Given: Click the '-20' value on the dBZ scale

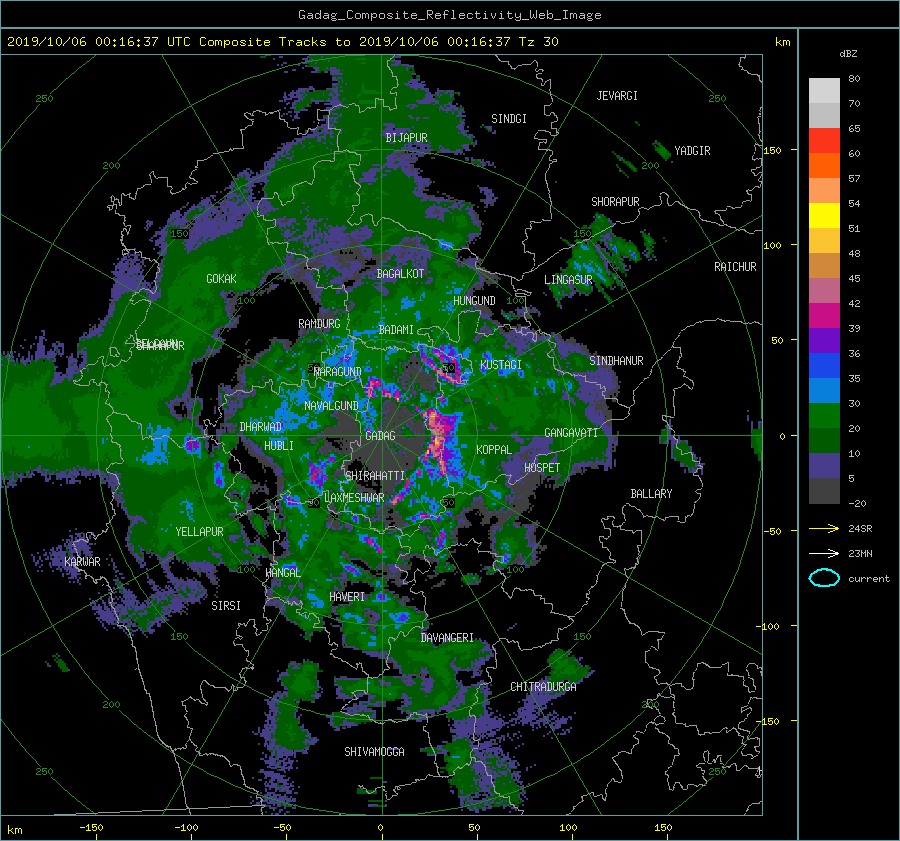Looking at the screenshot, I should tap(857, 503).
